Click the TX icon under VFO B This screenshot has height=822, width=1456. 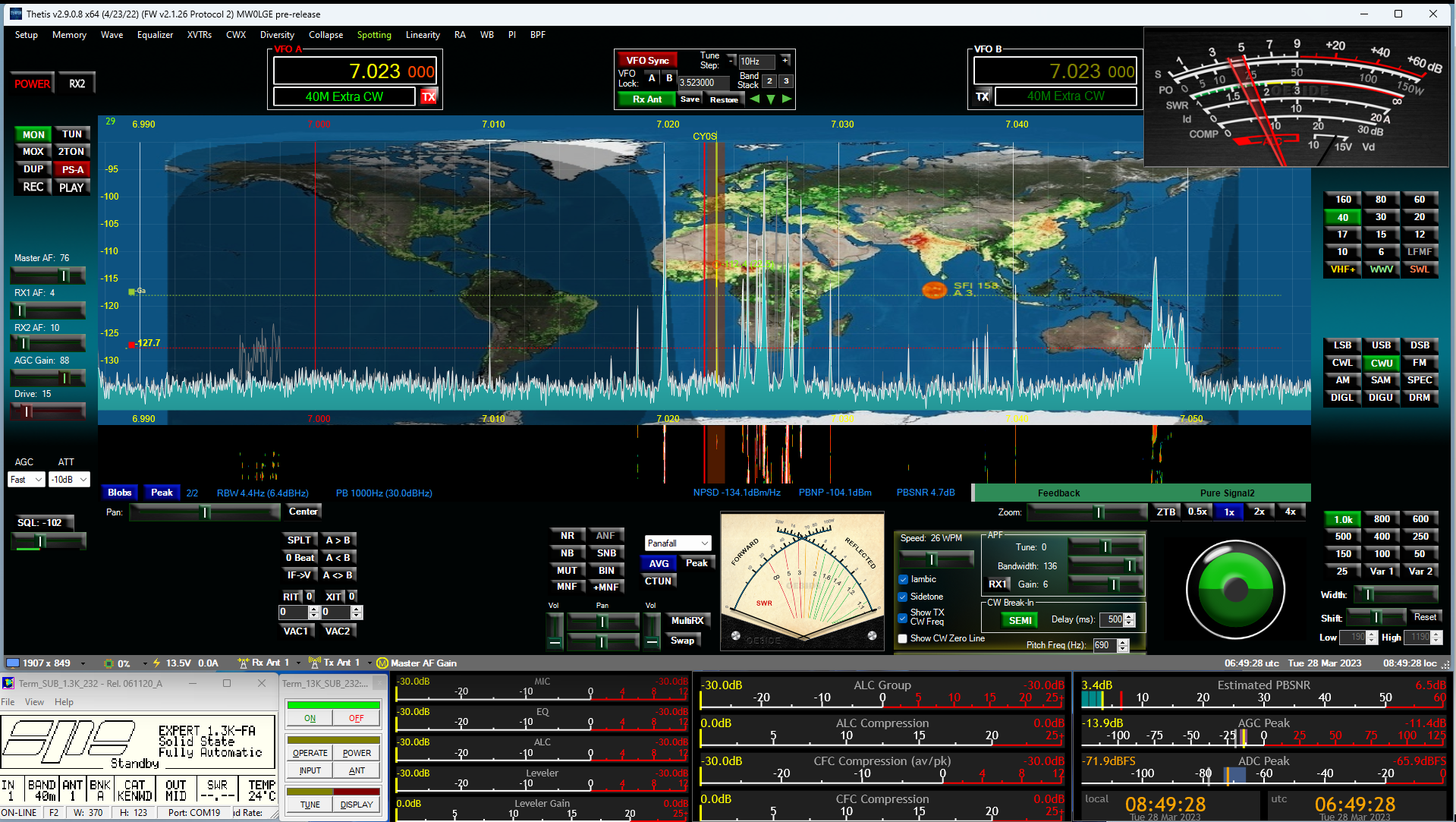point(983,96)
